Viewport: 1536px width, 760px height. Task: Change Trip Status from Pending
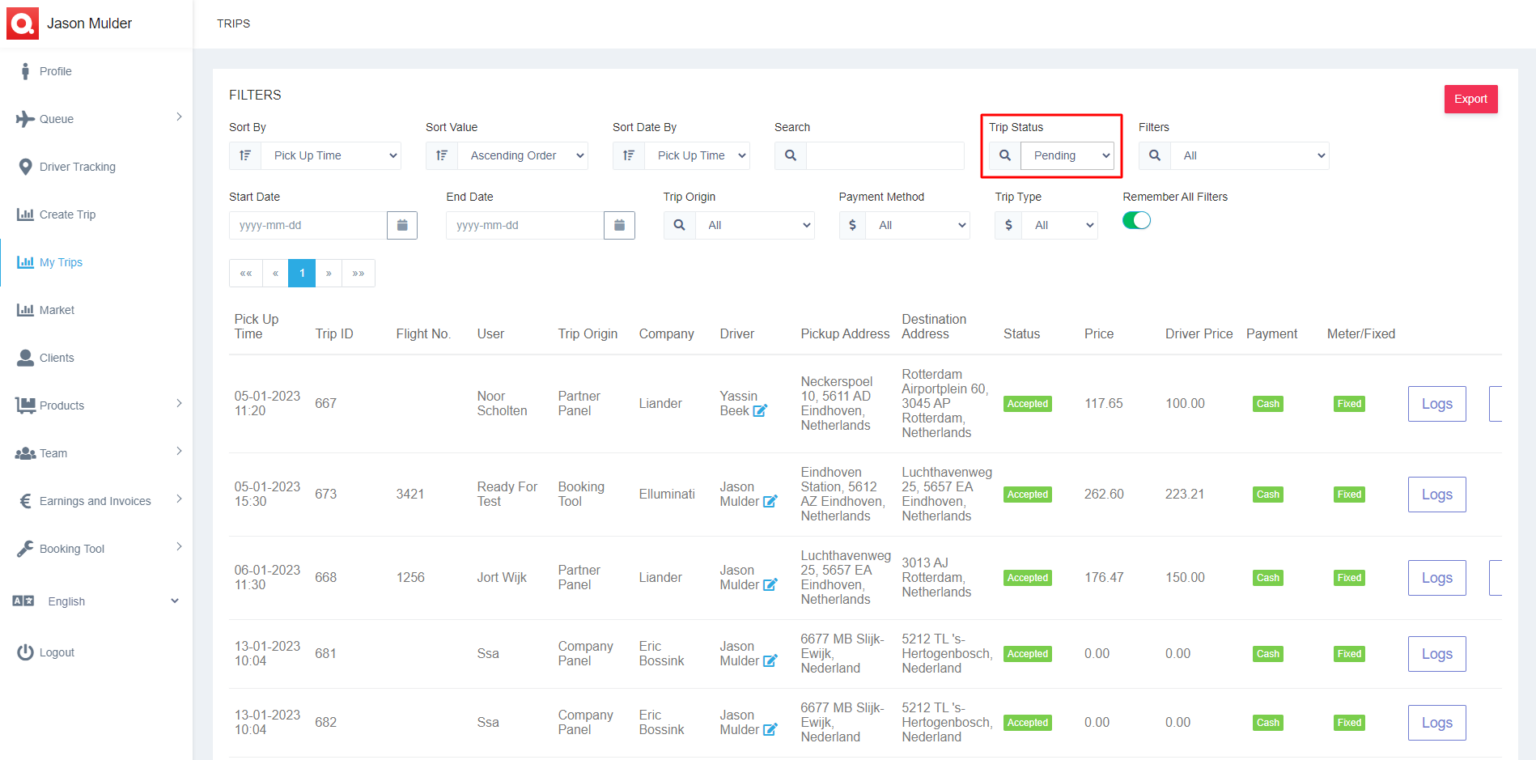pos(1068,155)
